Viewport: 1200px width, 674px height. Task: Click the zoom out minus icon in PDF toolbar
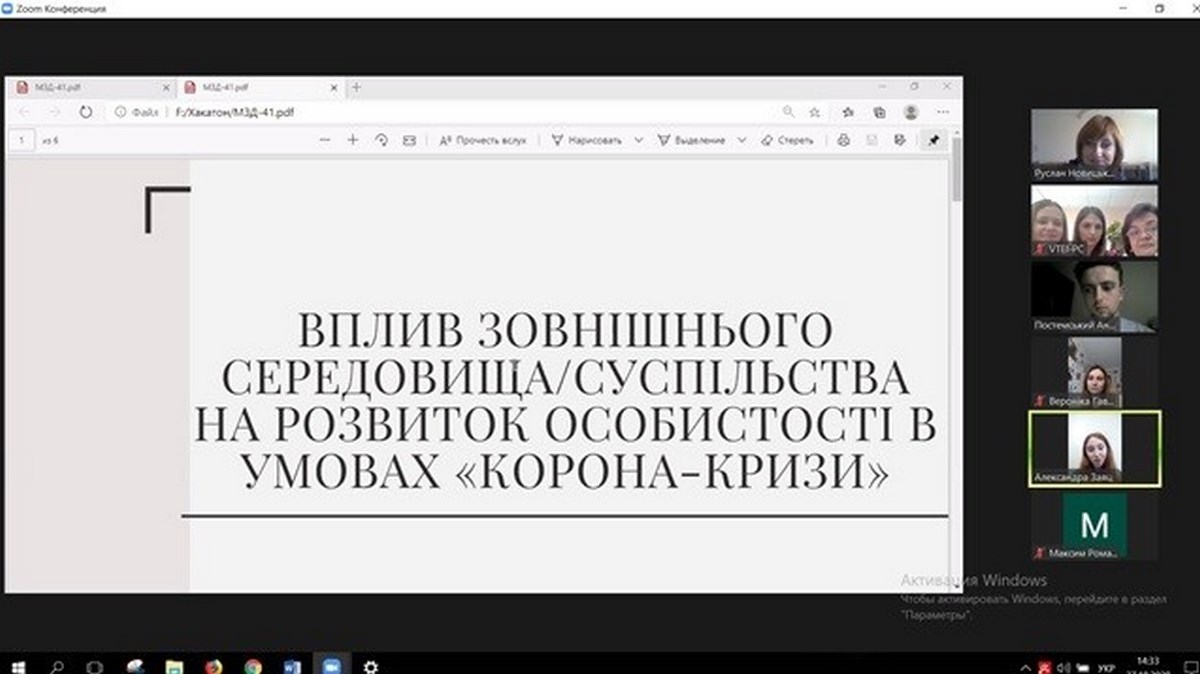pyautogui.click(x=324, y=141)
